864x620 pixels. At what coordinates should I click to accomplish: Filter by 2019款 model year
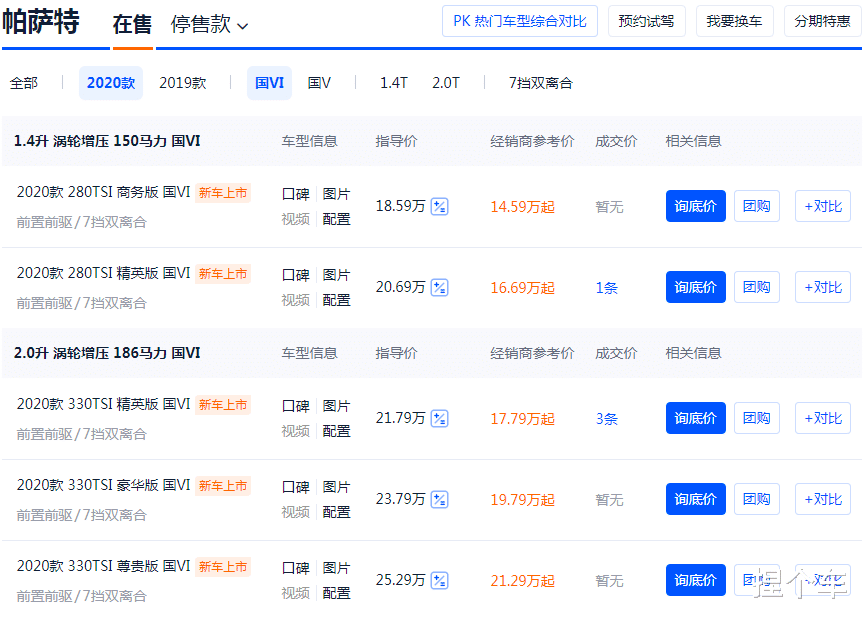click(182, 83)
